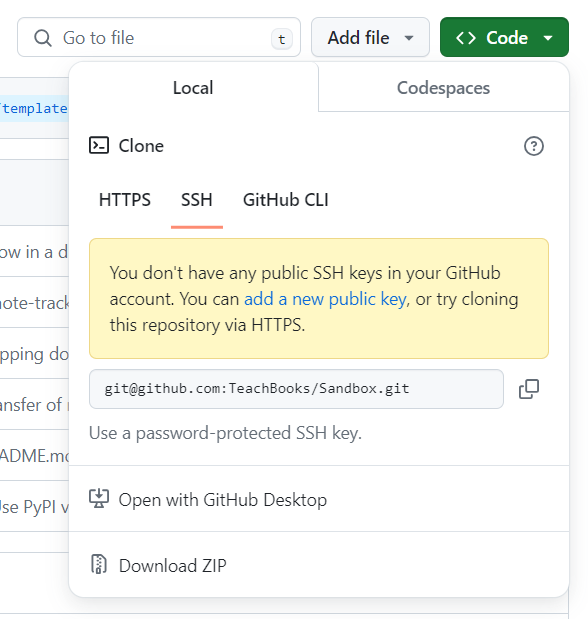Click the SSH keys warning message text

point(314,299)
